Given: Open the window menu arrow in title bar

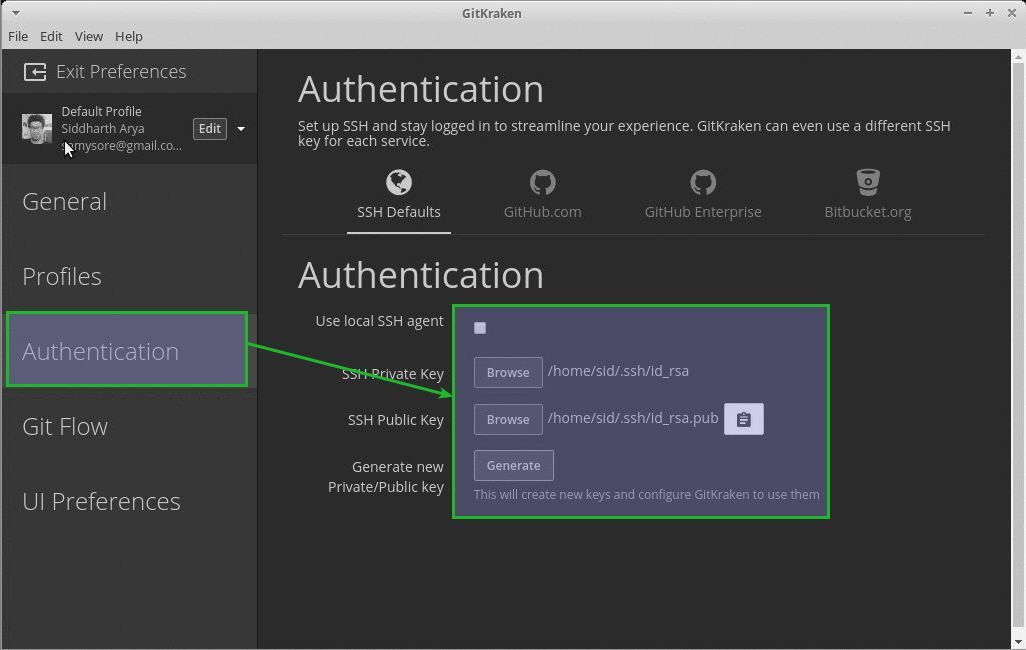Looking at the screenshot, I should [16, 12].
